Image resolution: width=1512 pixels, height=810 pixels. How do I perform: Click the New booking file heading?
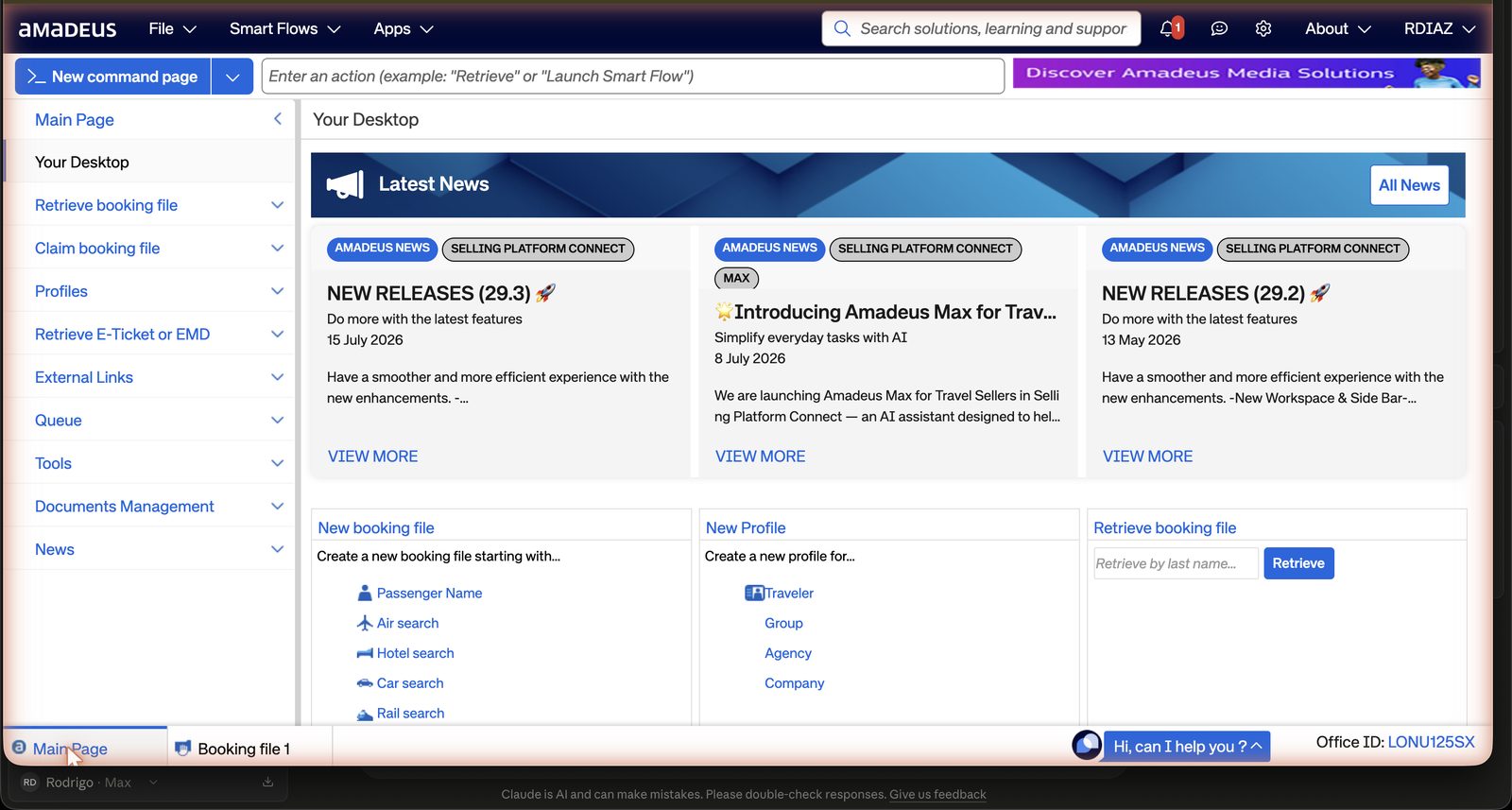(x=376, y=527)
